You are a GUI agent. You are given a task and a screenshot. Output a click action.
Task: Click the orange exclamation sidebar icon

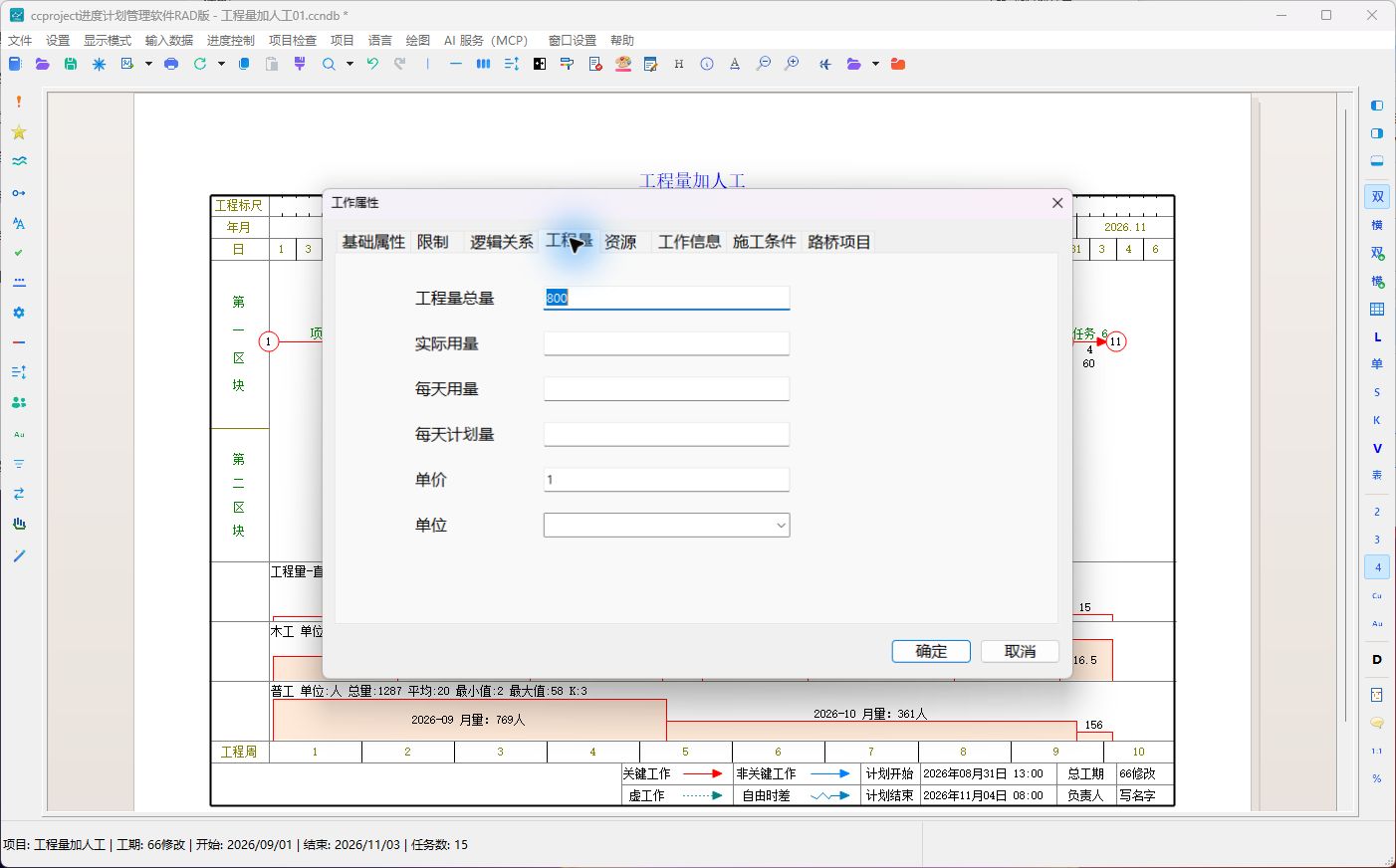point(19,102)
